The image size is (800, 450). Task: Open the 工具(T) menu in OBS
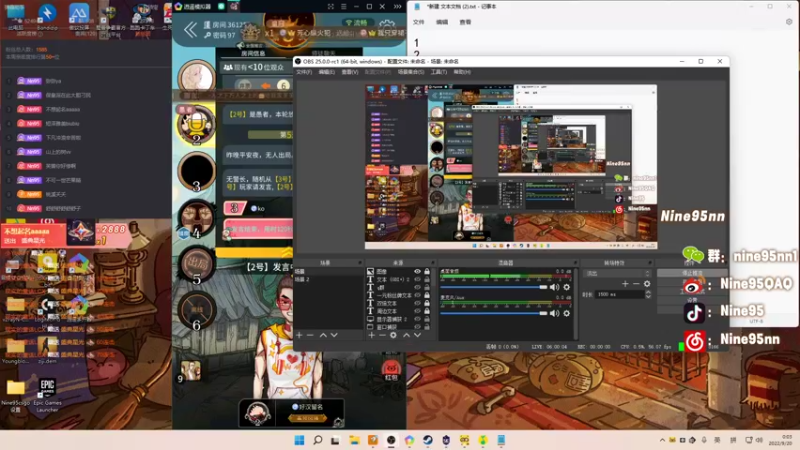pos(439,72)
